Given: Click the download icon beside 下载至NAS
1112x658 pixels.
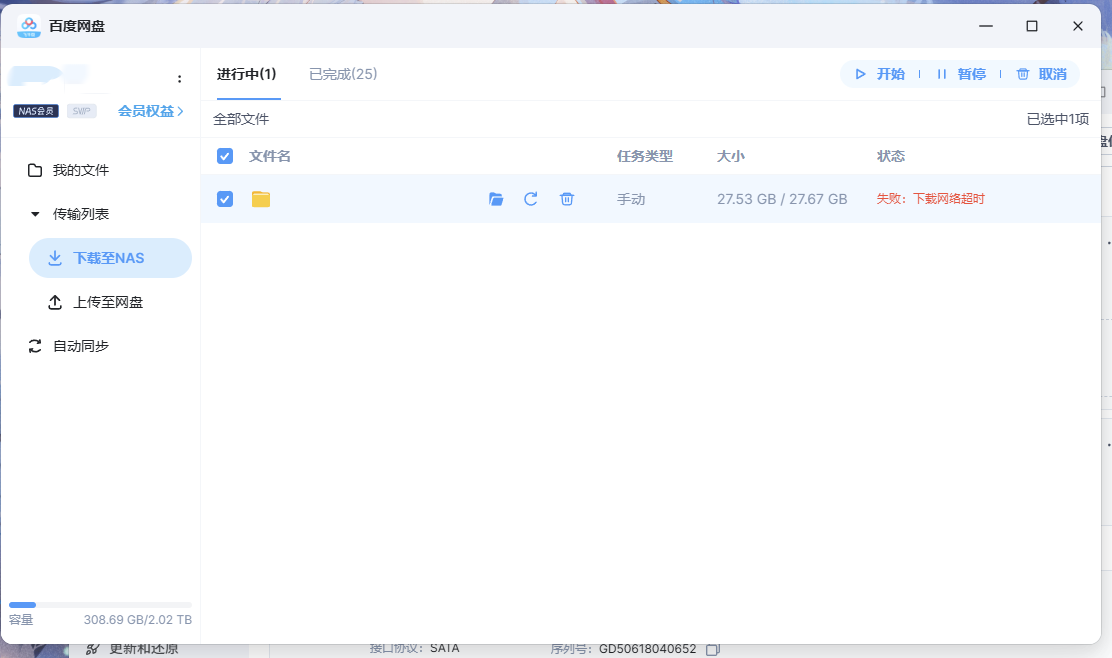Looking at the screenshot, I should 55,258.
